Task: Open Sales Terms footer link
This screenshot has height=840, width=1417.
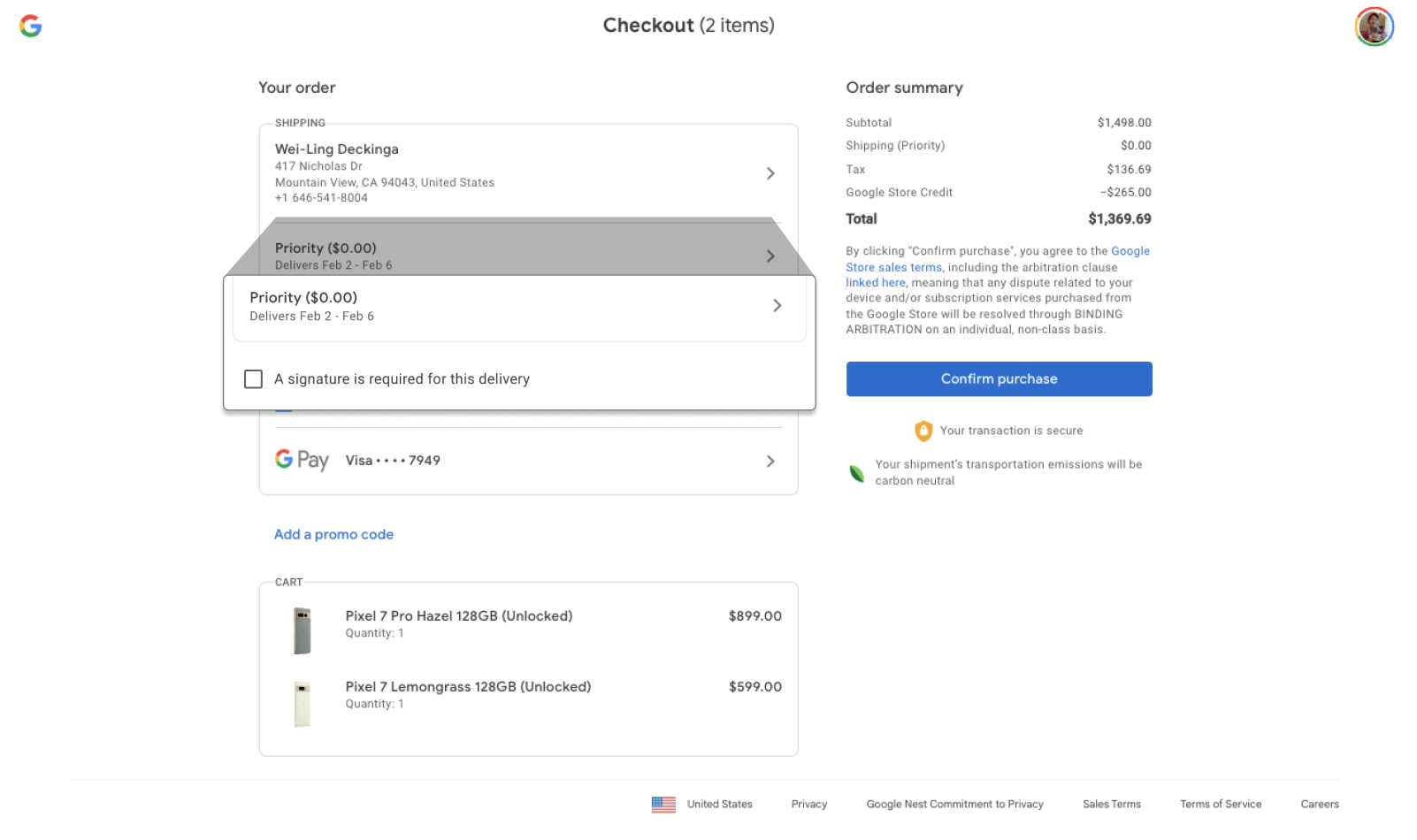Action: click(1112, 805)
